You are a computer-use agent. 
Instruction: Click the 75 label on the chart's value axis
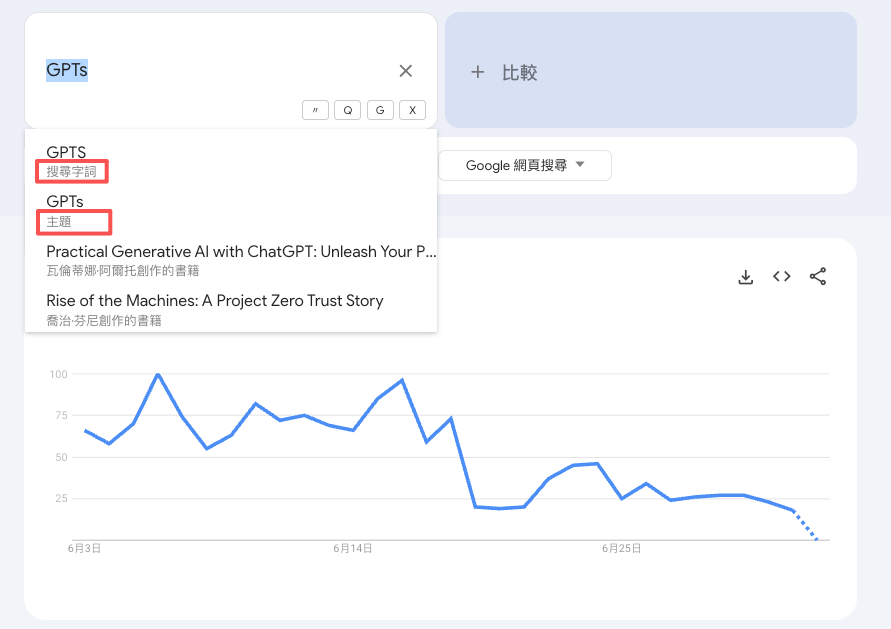click(x=61, y=415)
